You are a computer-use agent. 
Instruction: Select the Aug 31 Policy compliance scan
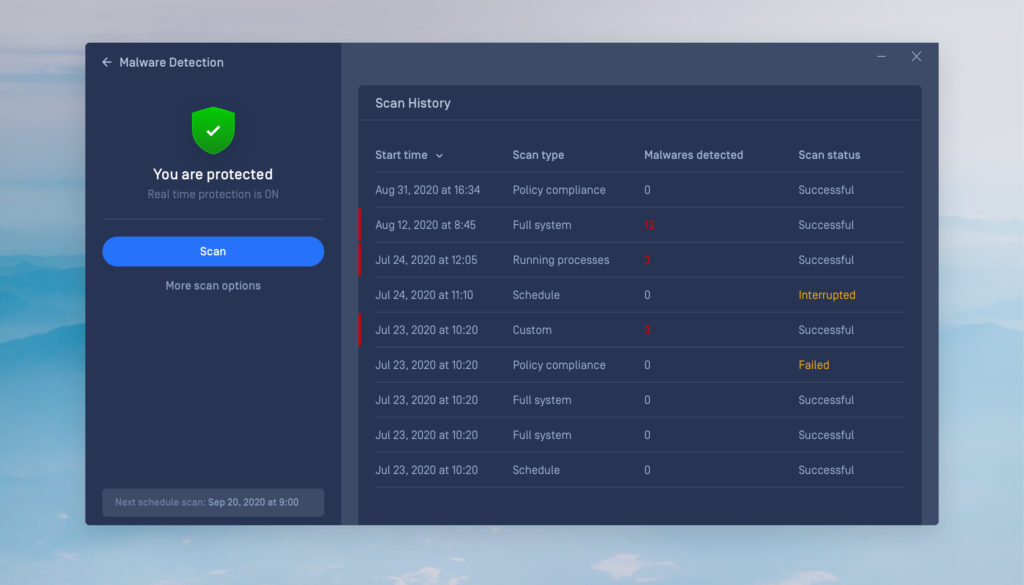[559, 190]
